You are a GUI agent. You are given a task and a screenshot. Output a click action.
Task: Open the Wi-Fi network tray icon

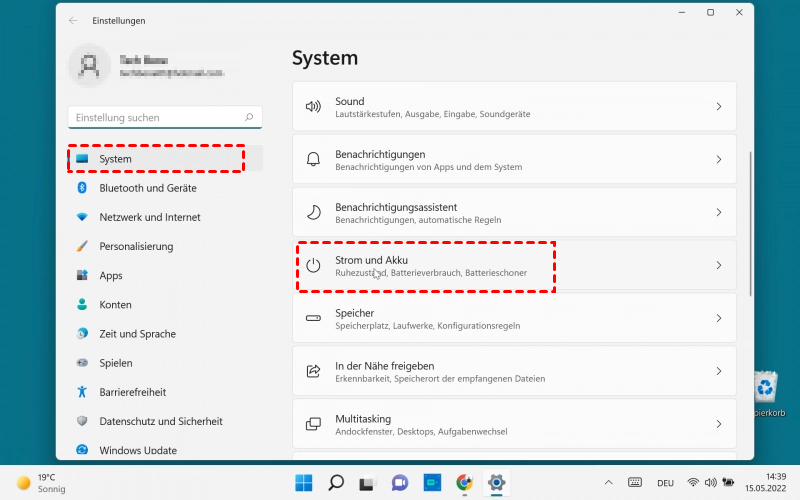(x=693, y=482)
